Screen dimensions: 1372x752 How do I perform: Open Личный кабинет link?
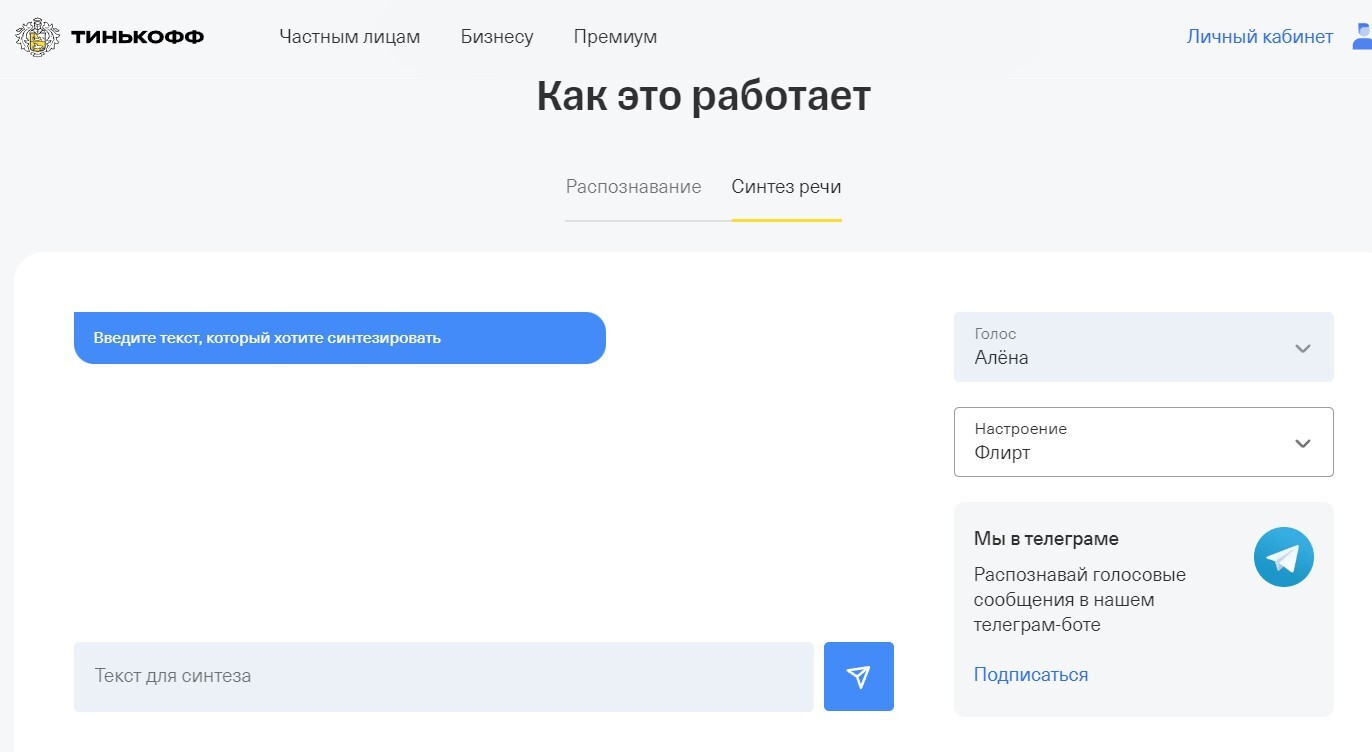1259,37
